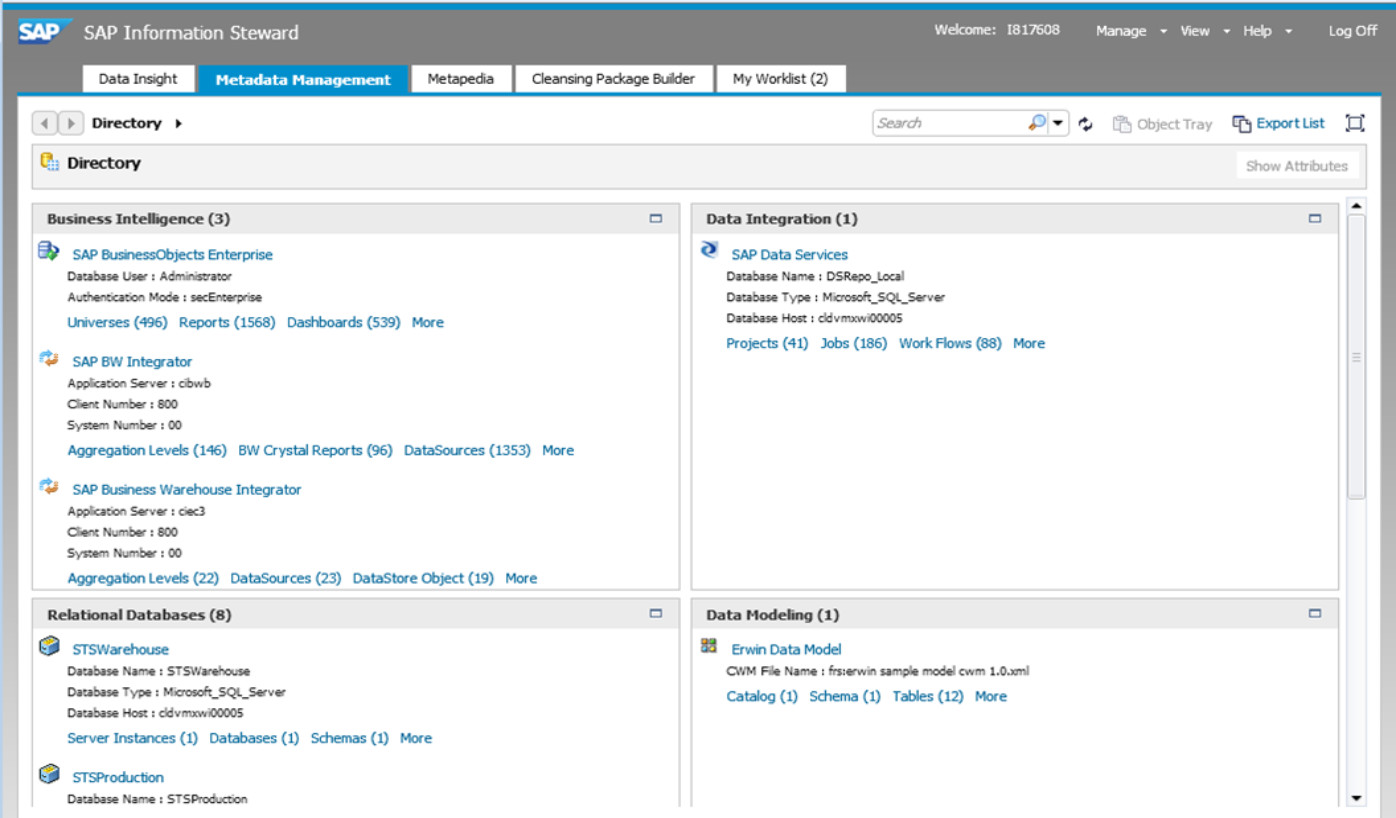Click the Export List icon button
Viewport: 1396px width, 818px height.
pyautogui.click(x=1242, y=124)
